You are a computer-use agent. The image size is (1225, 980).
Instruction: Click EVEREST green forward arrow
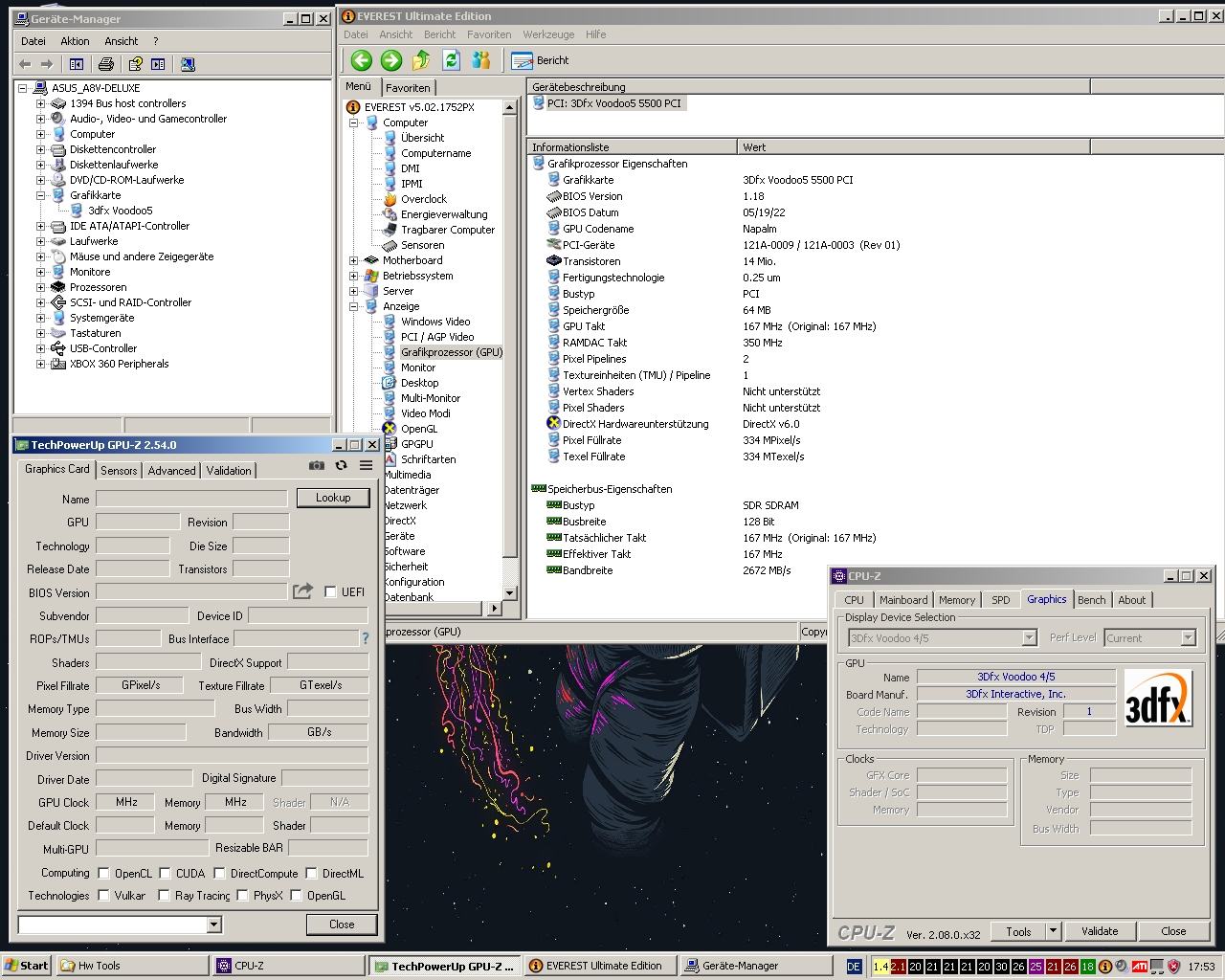coord(390,60)
